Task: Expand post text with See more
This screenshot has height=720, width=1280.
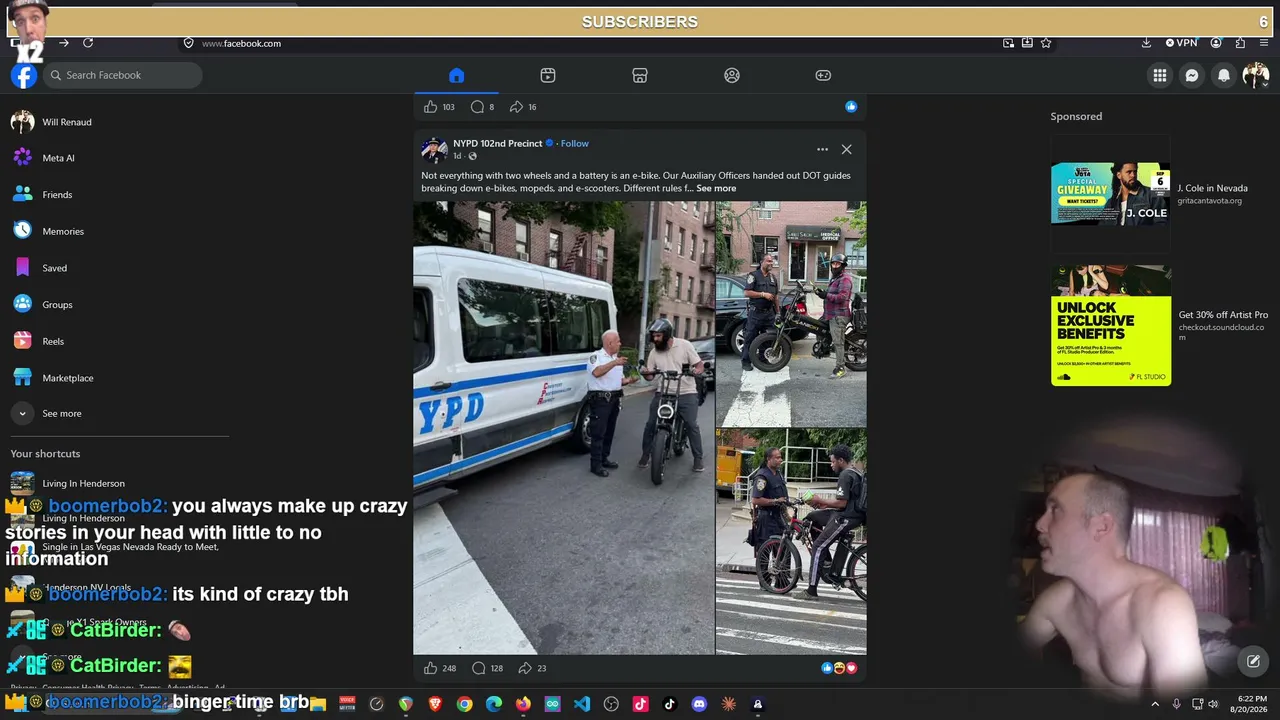Action: 716,188
